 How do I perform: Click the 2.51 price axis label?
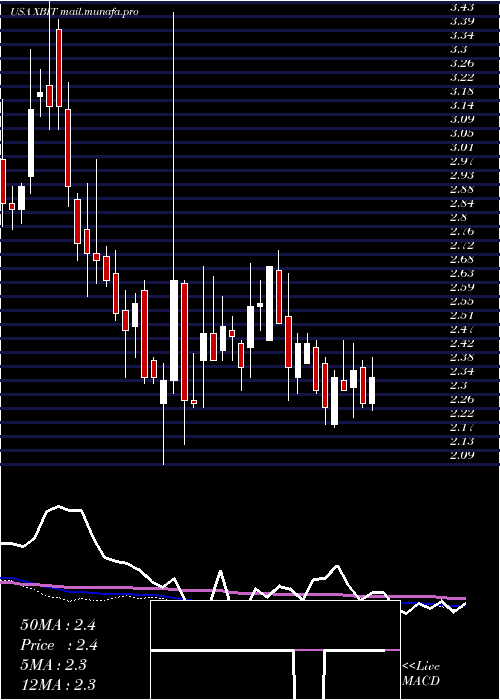(x=462, y=315)
